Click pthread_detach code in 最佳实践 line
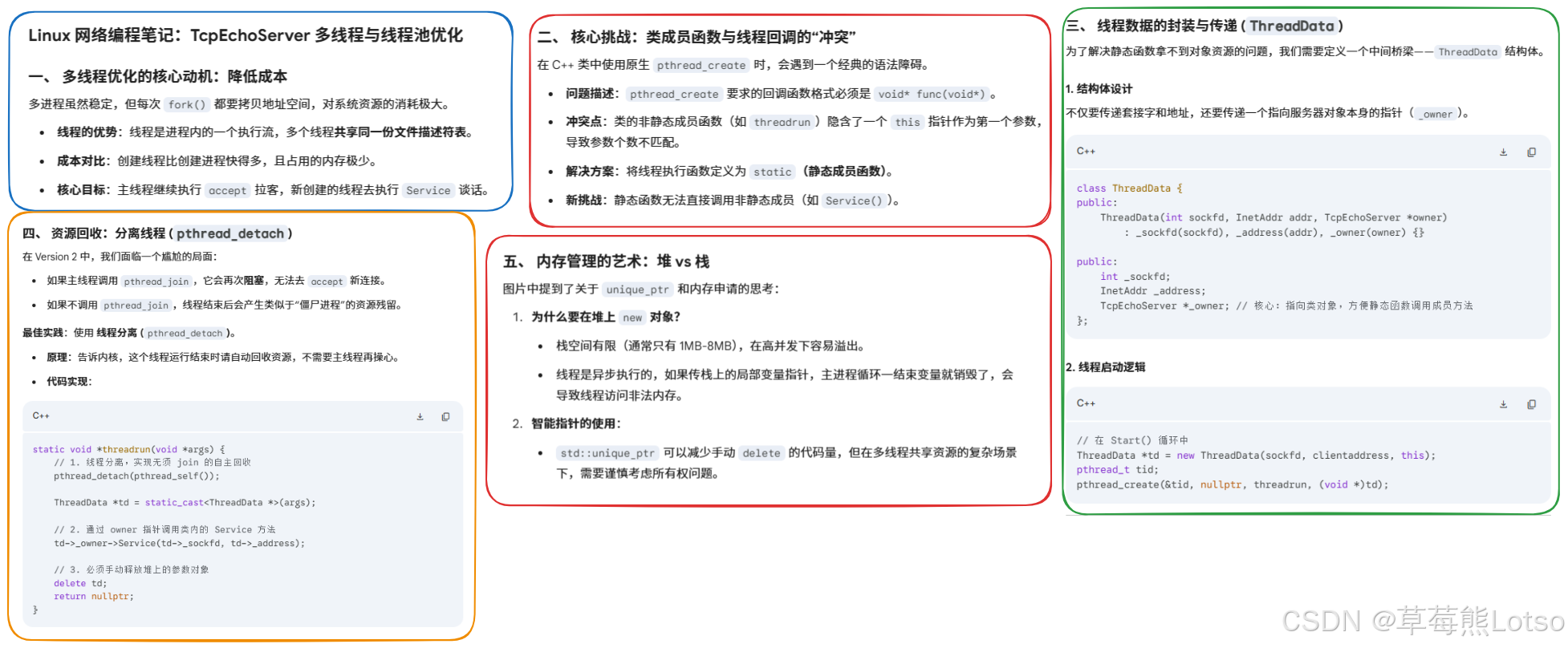1568x648 pixels. click(x=185, y=334)
